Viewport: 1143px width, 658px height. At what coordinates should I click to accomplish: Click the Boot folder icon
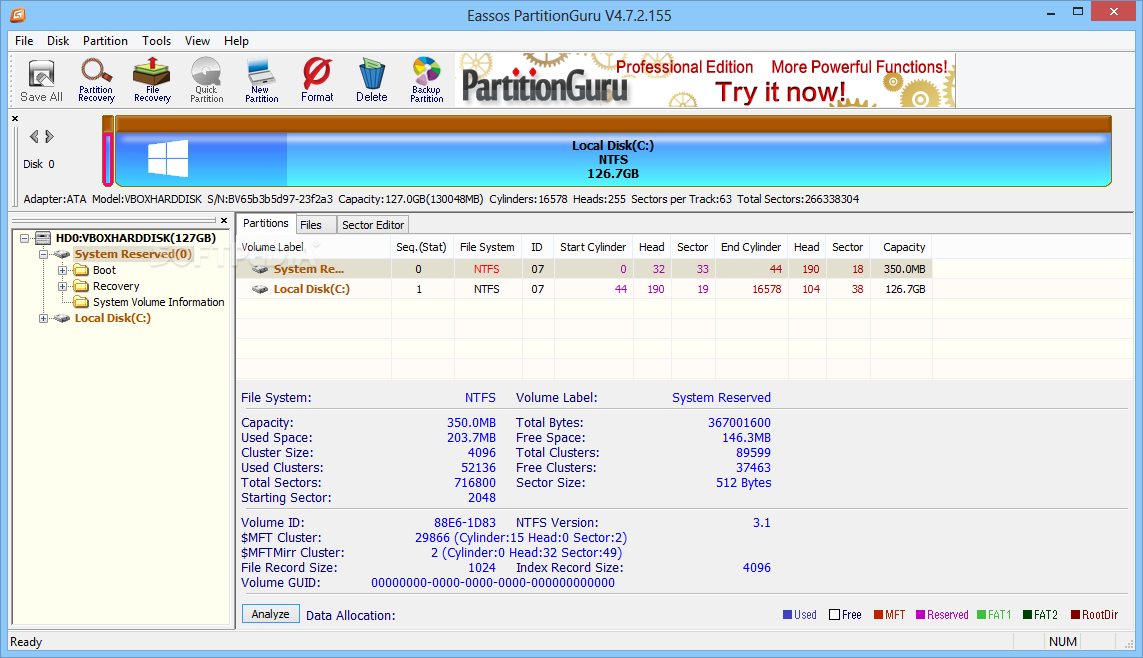[x=82, y=270]
